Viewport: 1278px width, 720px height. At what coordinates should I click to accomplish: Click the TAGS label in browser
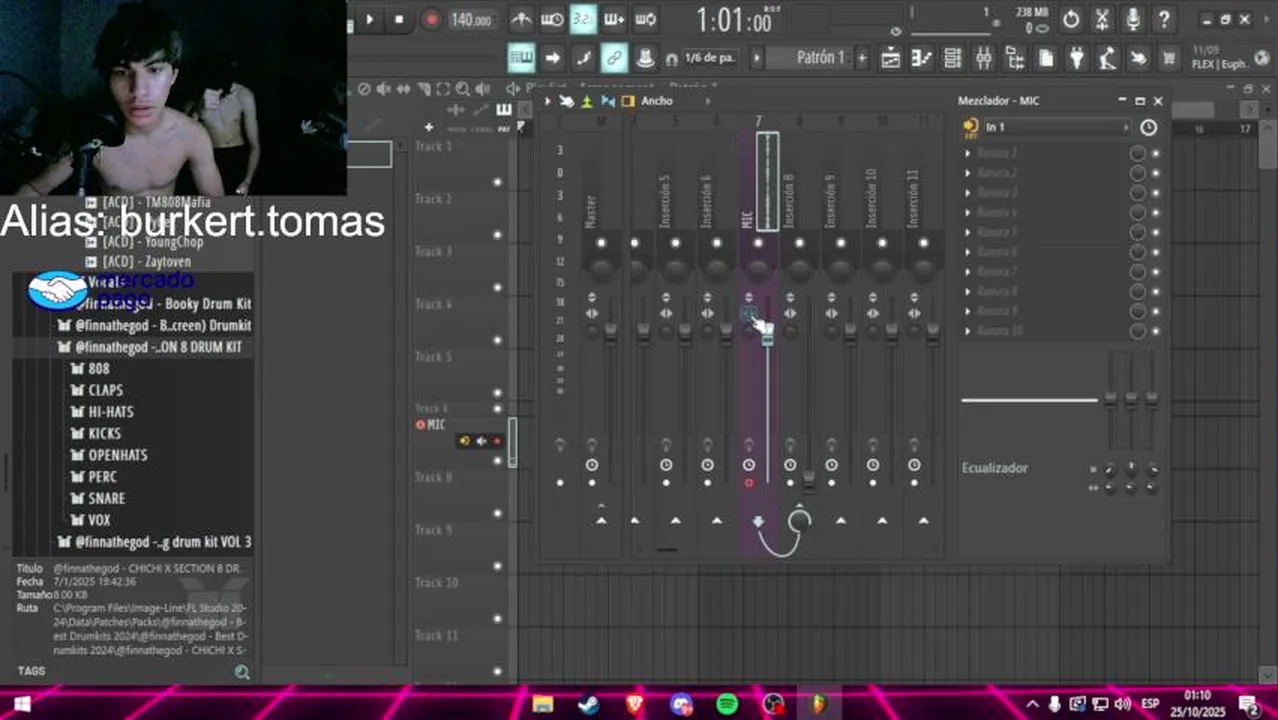[31, 671]
